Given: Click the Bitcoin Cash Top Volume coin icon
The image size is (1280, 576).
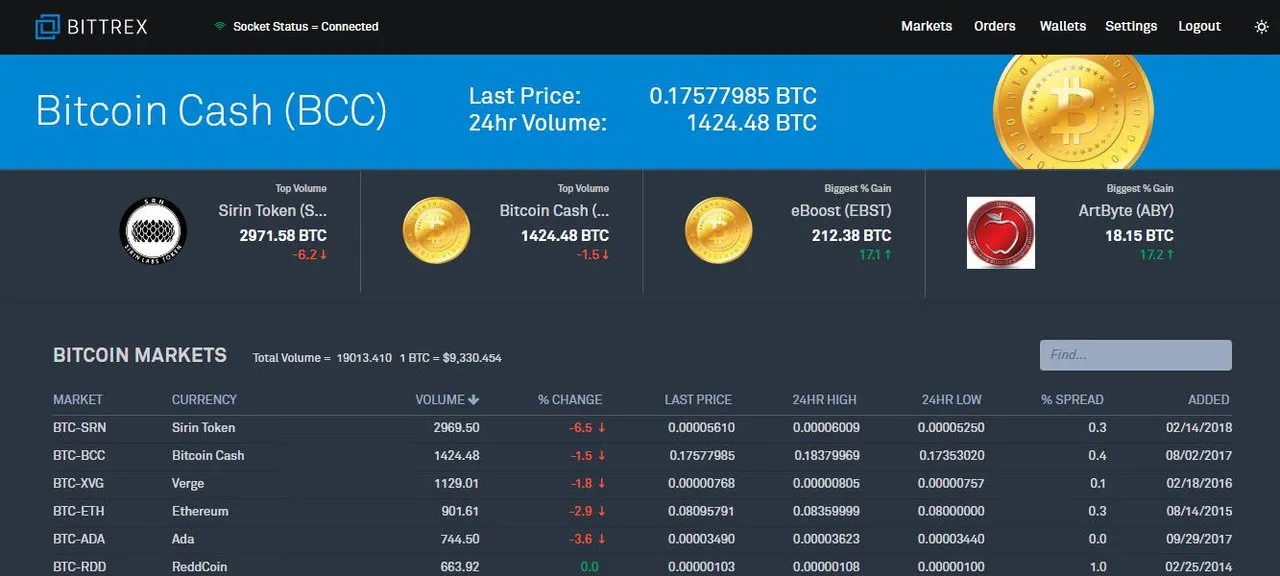Looking at the screenshot, I should (x=436, y=231).
